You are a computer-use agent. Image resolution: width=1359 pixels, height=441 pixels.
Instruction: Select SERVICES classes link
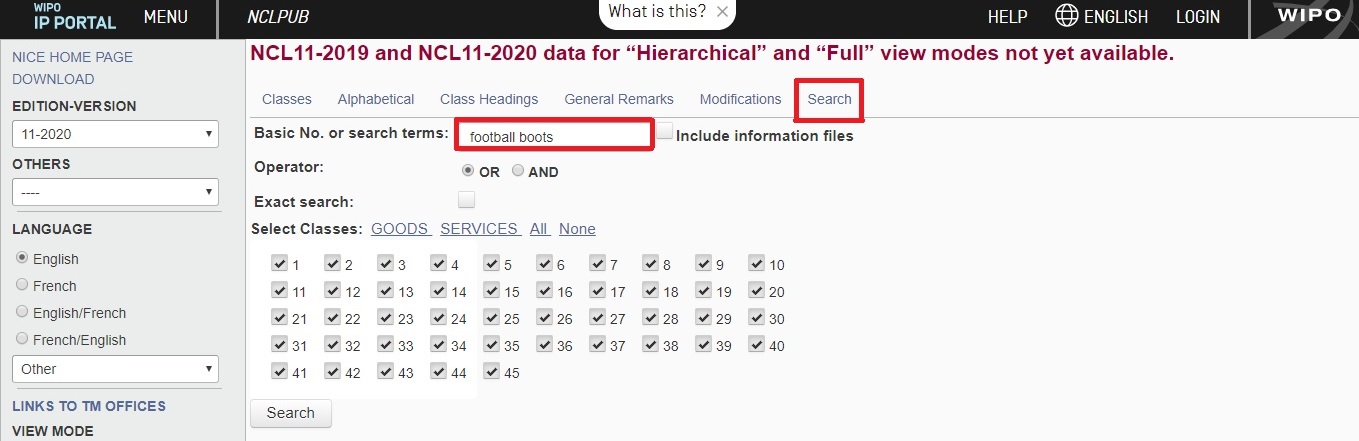coord(479,229)
